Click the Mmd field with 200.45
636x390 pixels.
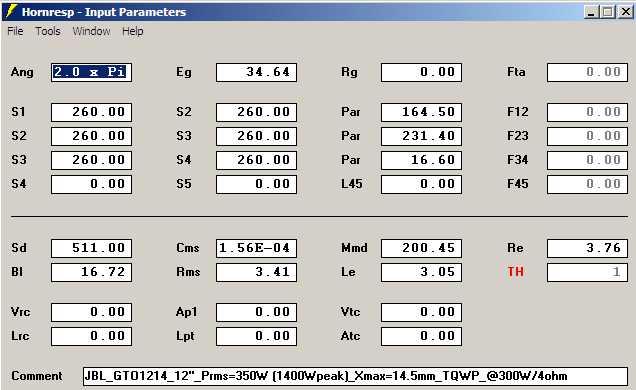coord(421,248)
